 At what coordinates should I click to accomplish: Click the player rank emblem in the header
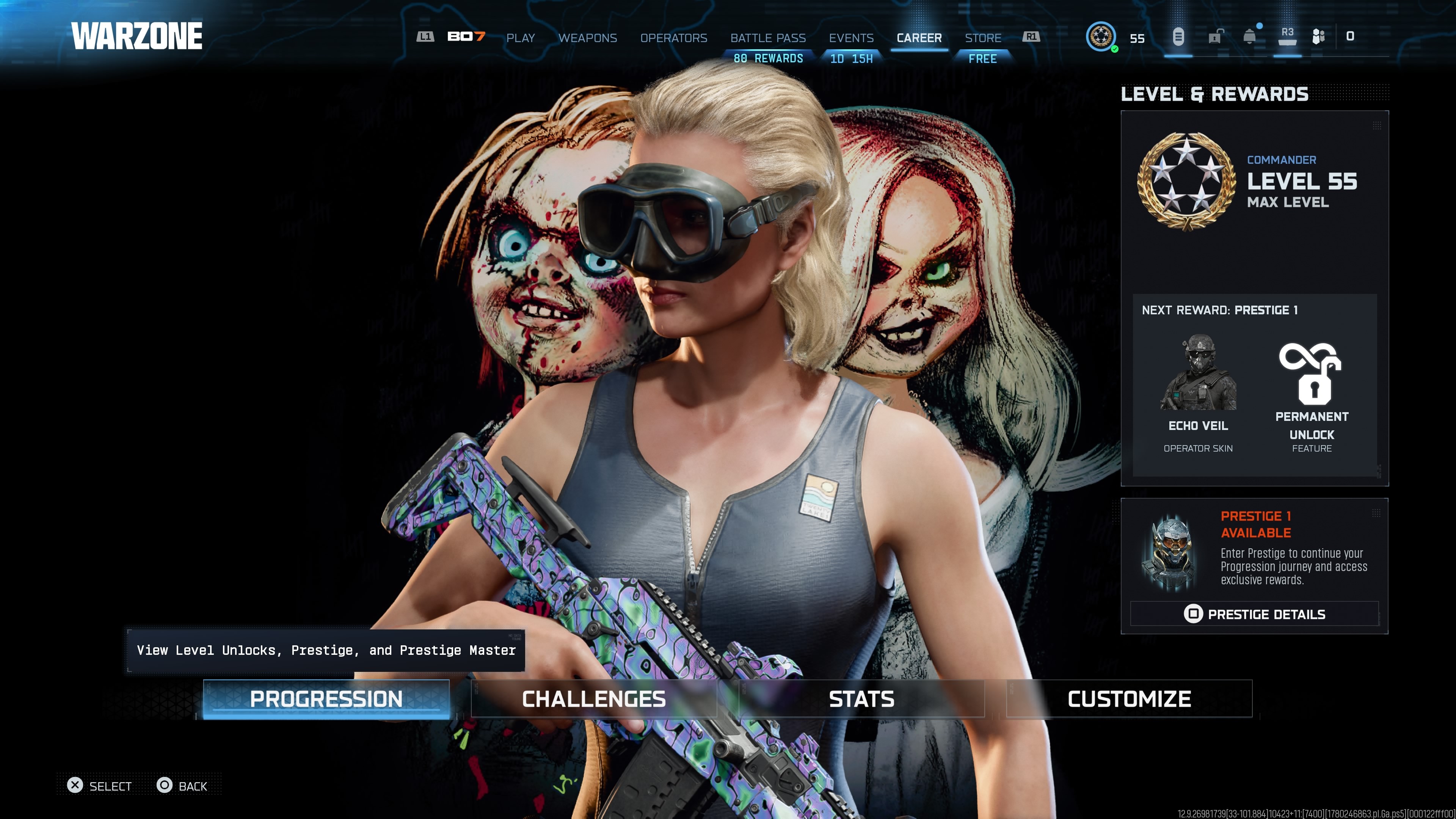tap(1100, 37)
